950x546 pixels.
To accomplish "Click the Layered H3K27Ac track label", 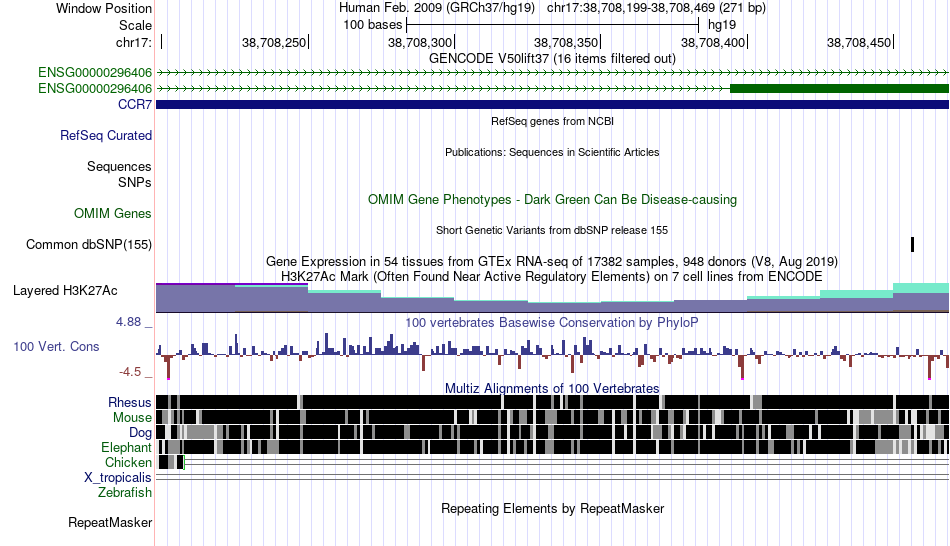I will pos(65,290).
